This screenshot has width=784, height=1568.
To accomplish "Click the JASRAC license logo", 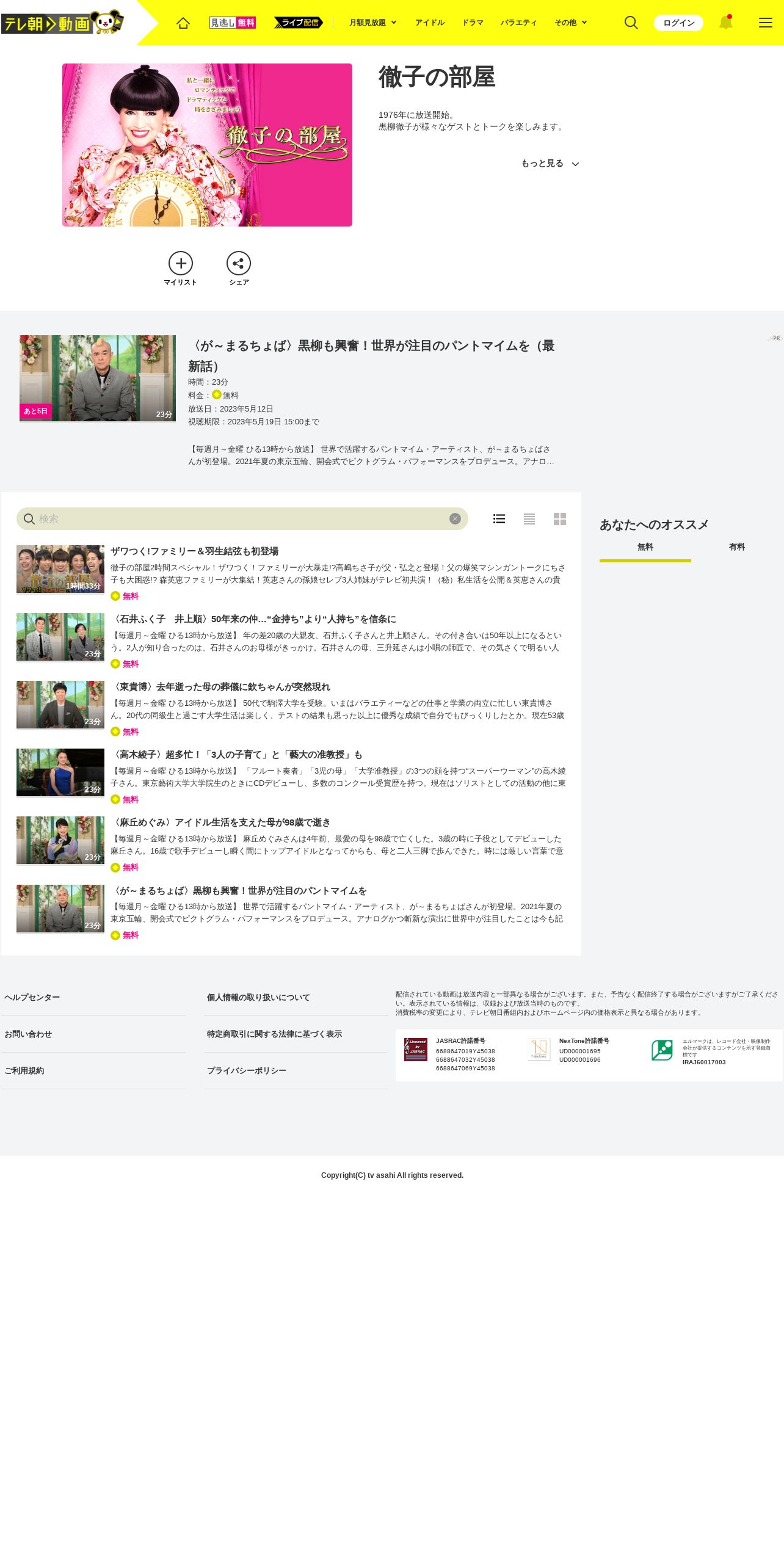I will [416, 1050].
